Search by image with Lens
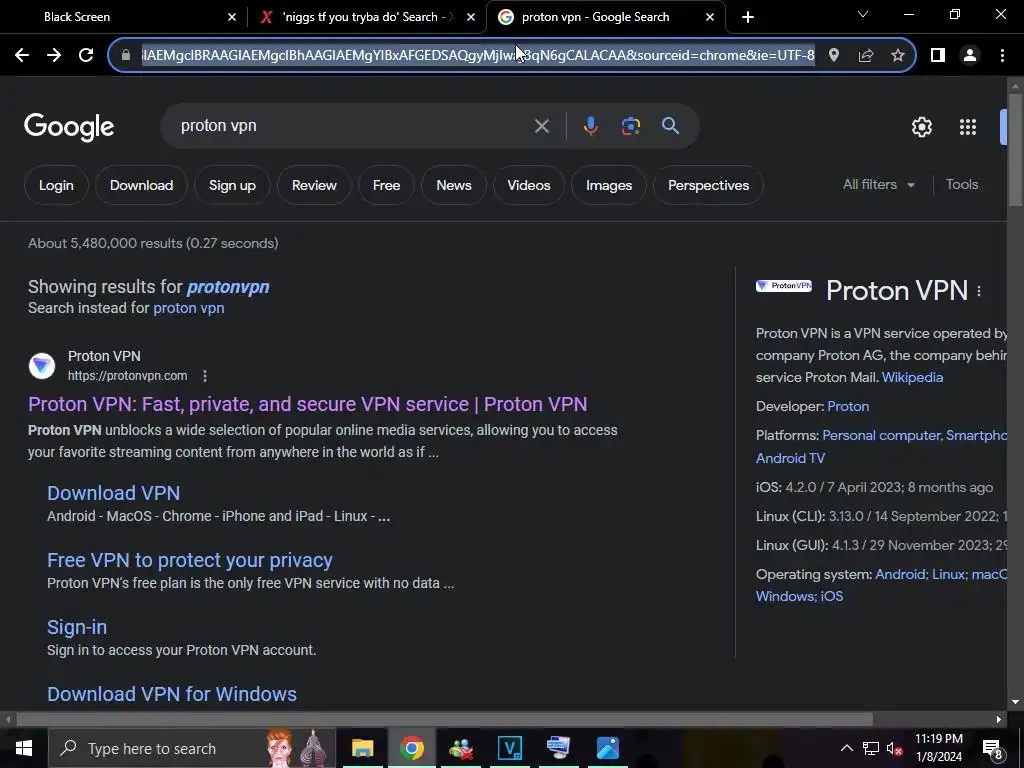This screenshot has width=1024, height=768. coord(631,126)
